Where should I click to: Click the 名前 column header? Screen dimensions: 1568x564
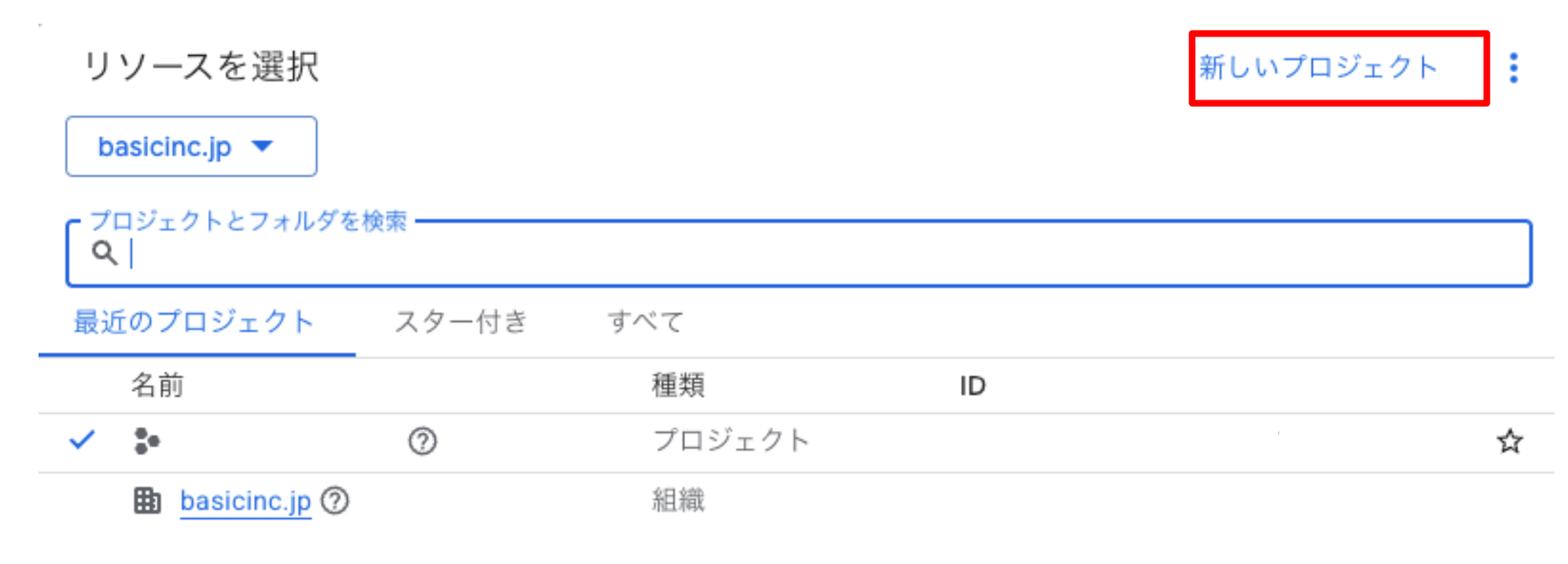click(x=157, y=385)
